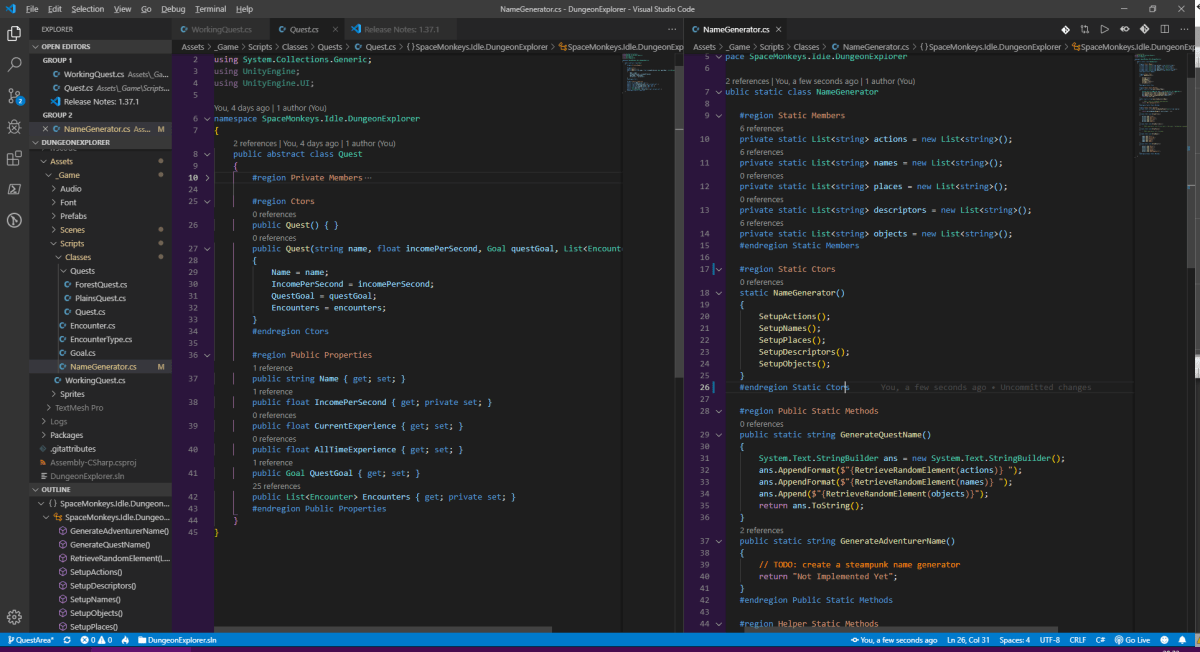Click Spaces: 4 to change indentation
The width and height of the screenshot is (1200, 652).
point(1016,640)
